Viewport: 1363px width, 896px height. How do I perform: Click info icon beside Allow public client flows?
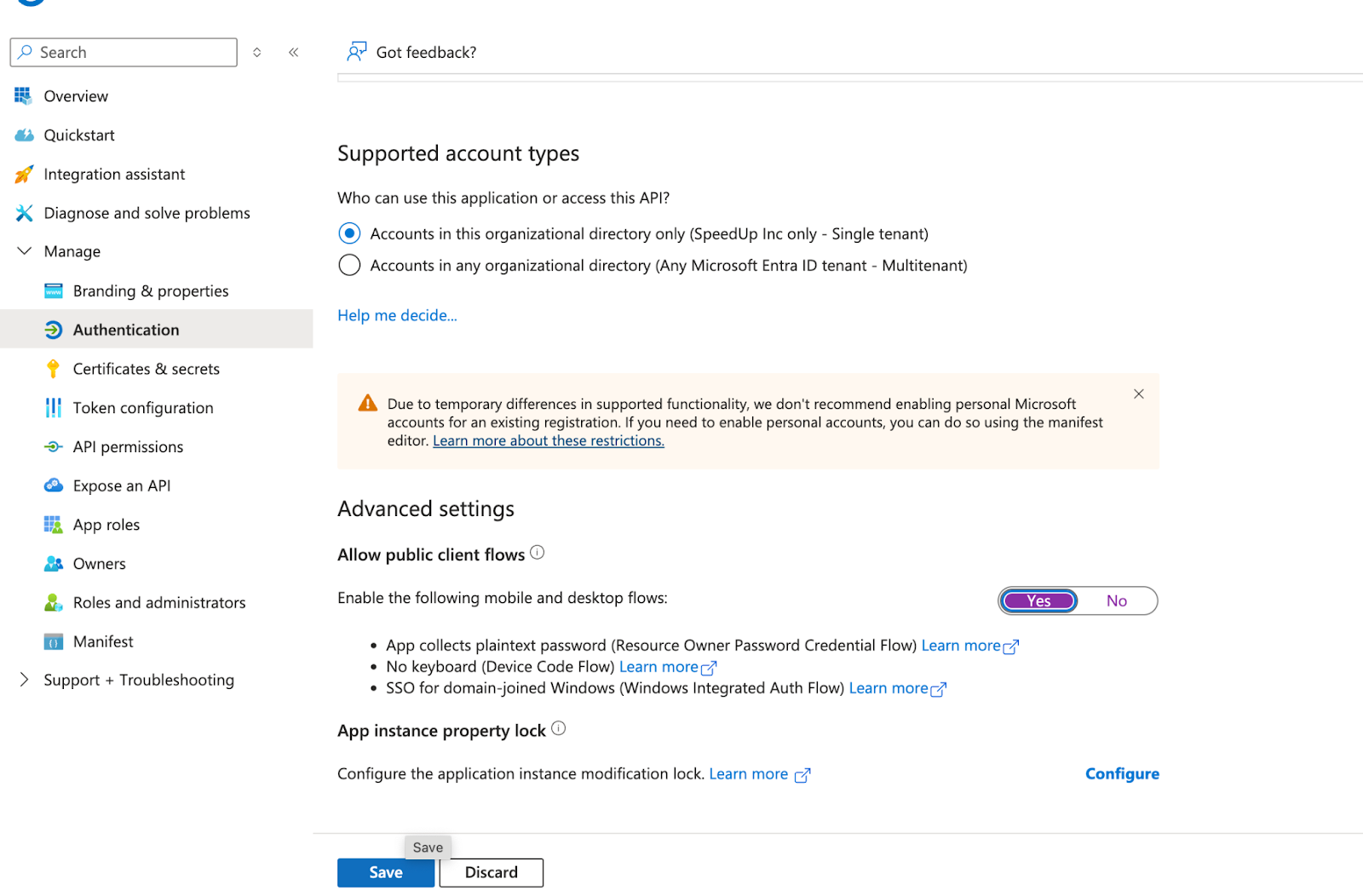click(x=538, y=553)
